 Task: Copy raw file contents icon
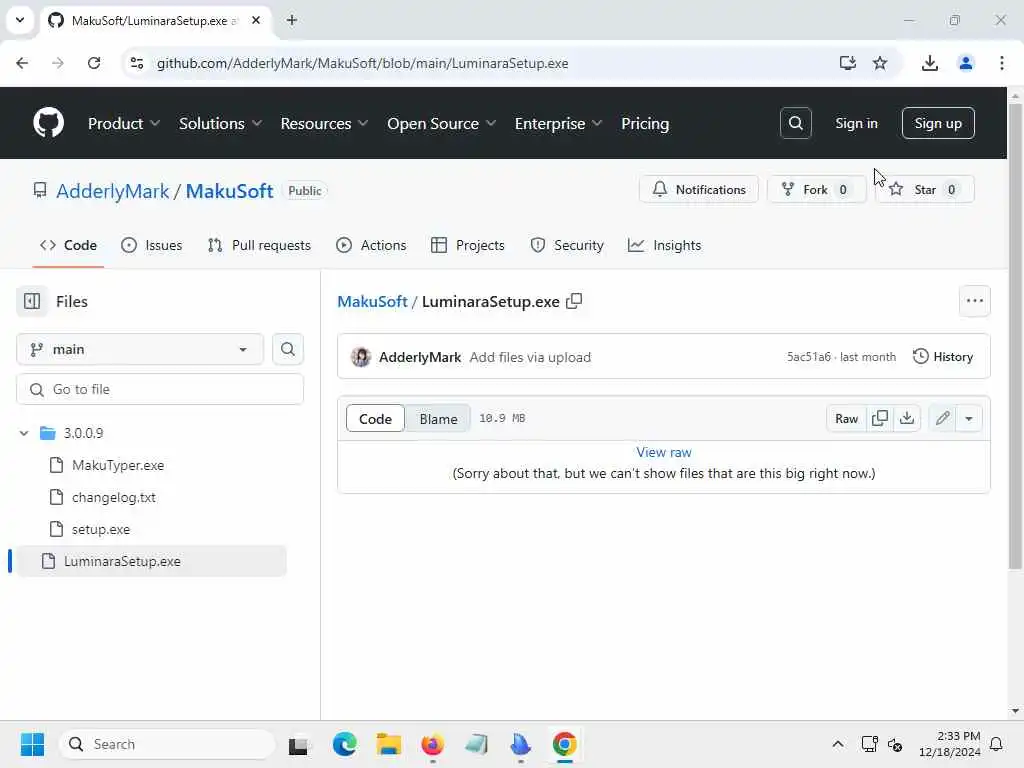(880, 419)
